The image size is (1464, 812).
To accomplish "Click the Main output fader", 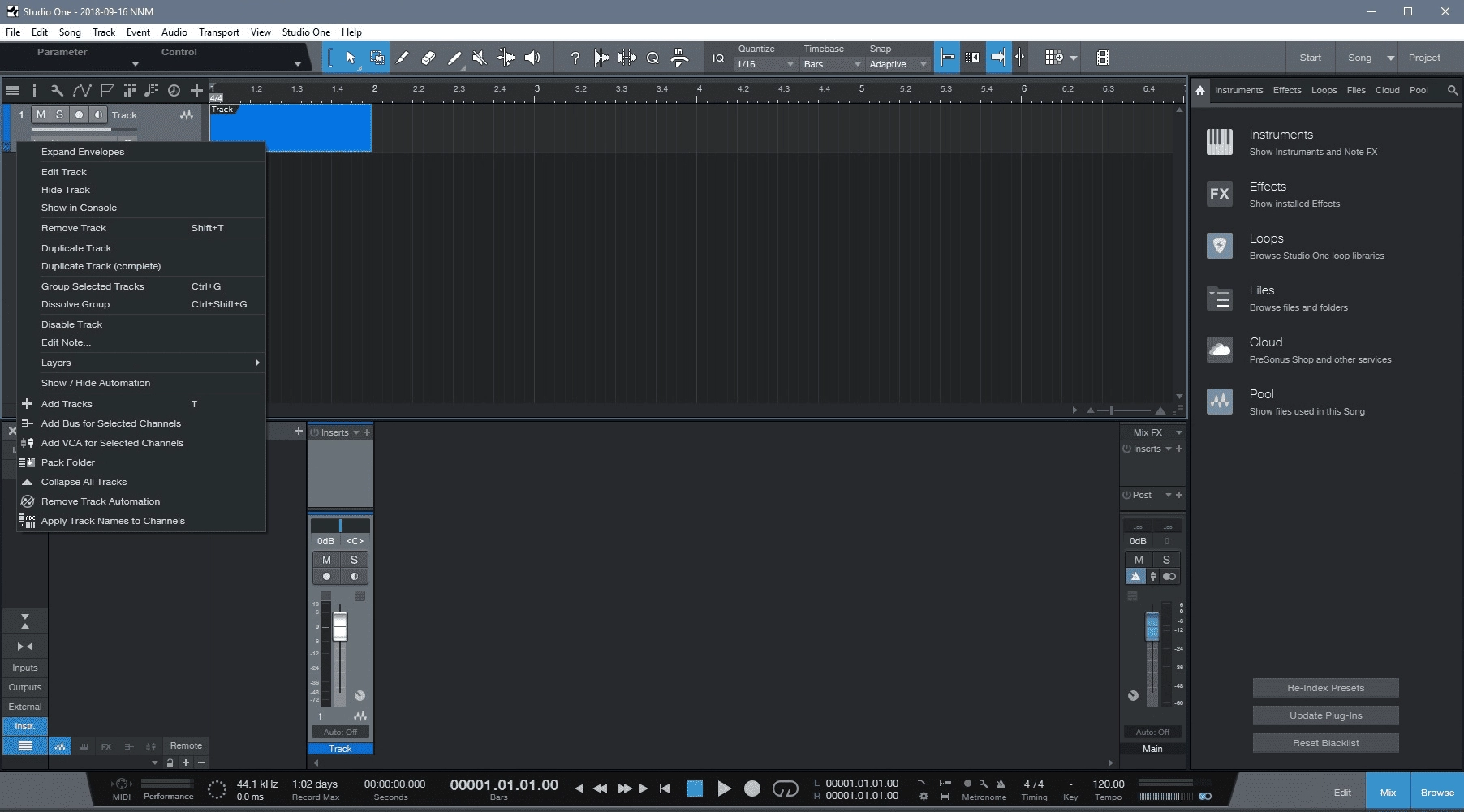I will [x=1152, y=626].
